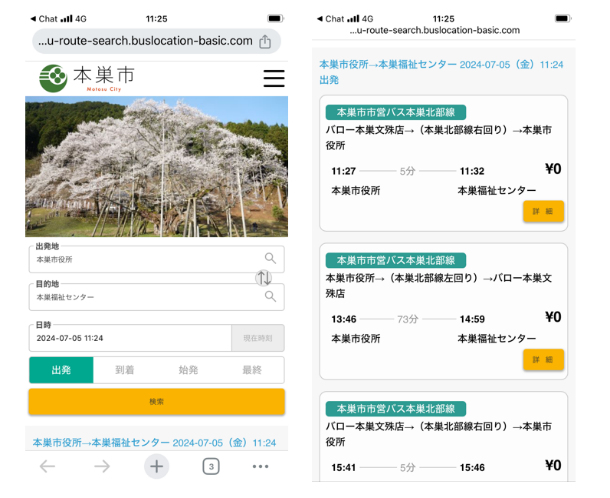The height and width of the screenshot is (498, 610).
Task: Tap route badge on the 13:46 card
Action: tap(396, 260)
